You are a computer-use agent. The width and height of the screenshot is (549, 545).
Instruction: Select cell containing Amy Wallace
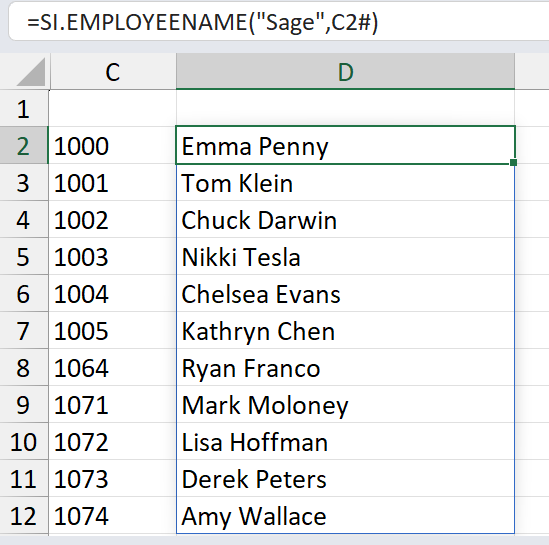point(346,516)
